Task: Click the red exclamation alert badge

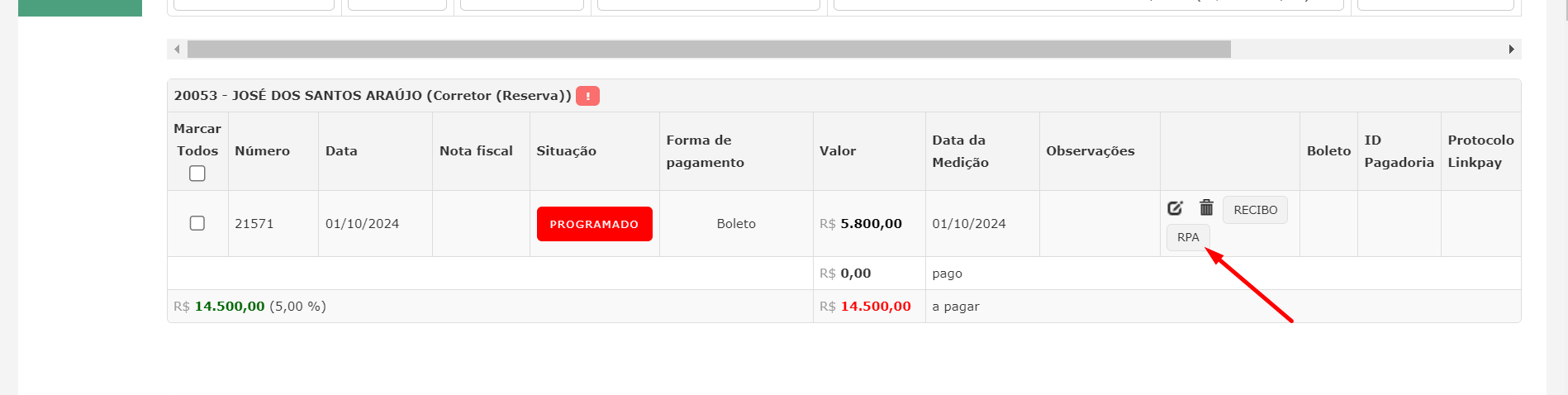Action: 587,96
